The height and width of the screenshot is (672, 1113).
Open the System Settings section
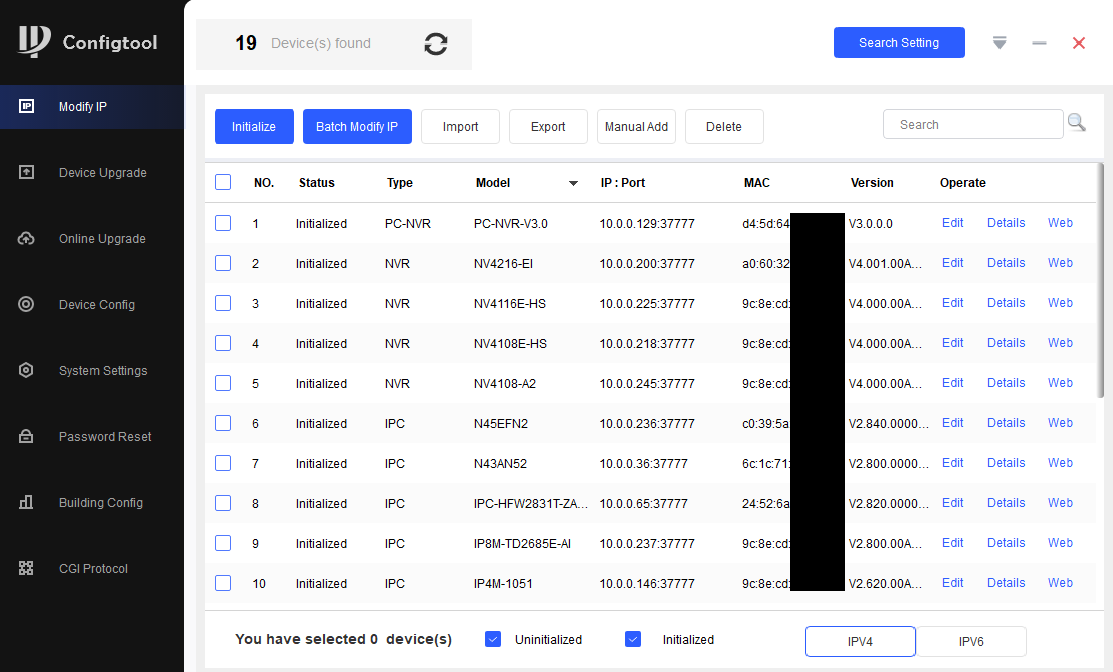[92, 370]
